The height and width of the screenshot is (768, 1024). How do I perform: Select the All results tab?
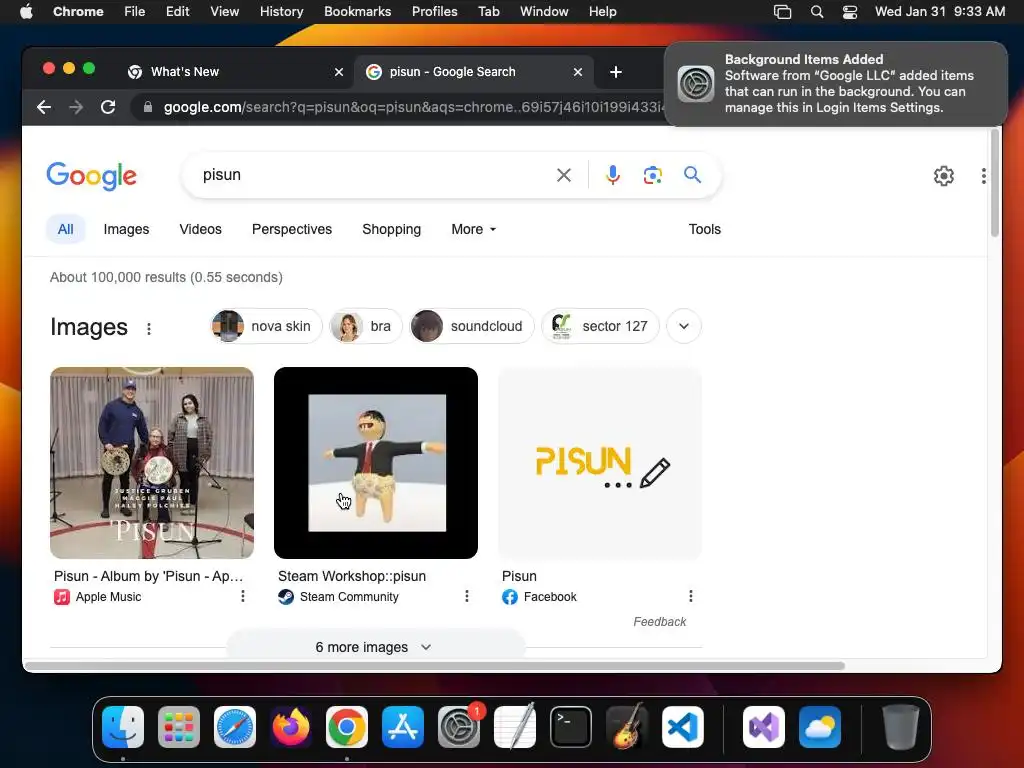pos(65,229)
